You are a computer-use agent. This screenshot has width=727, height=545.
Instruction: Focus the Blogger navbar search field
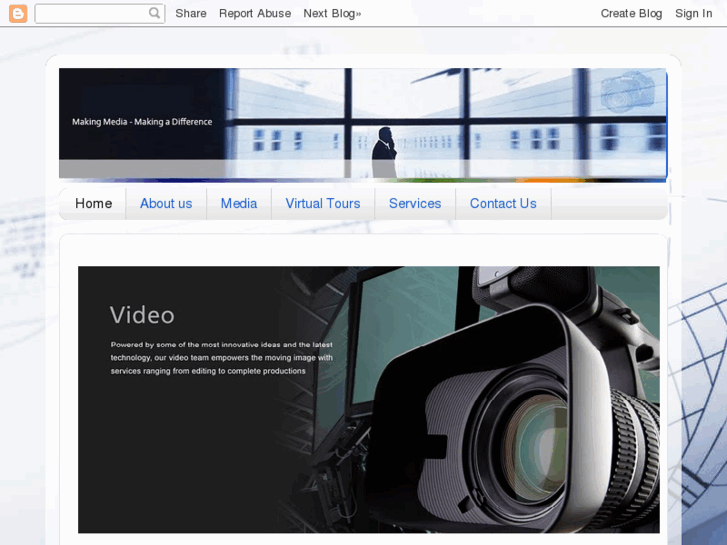[x=100, y=13]
